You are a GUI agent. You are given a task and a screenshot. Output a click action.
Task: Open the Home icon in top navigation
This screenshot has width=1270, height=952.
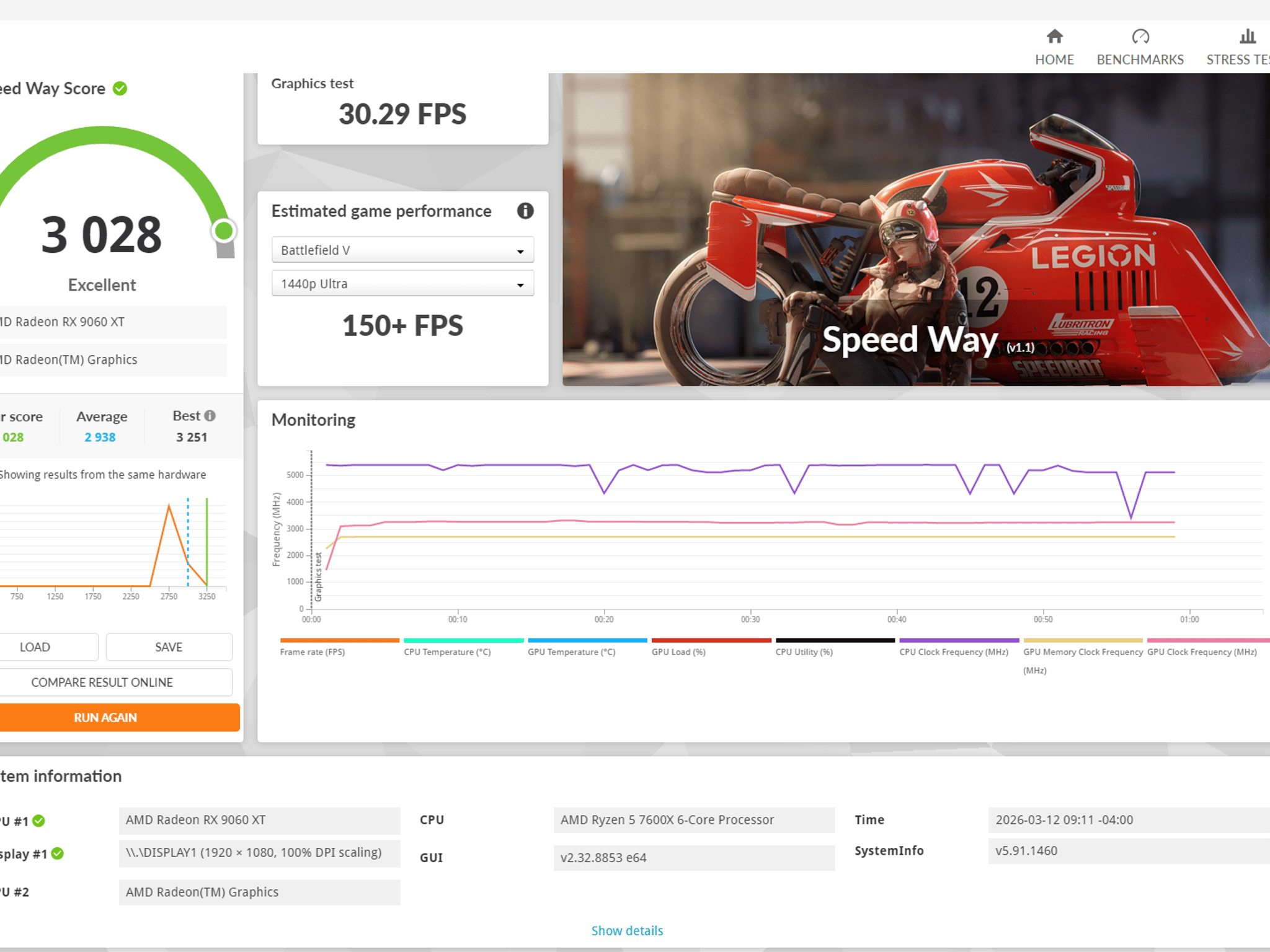pyautogui.click(x=1054, y=37)
